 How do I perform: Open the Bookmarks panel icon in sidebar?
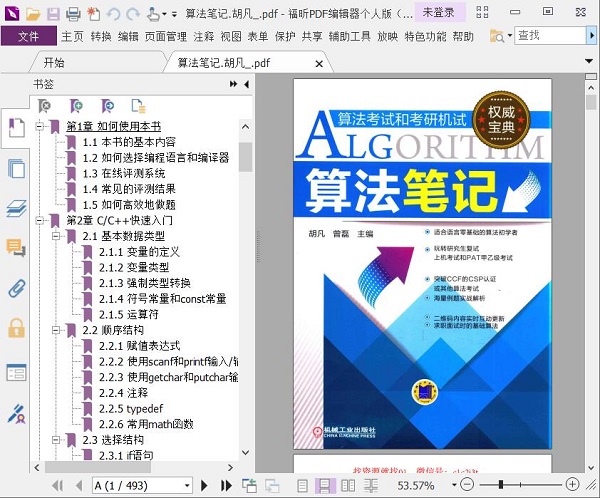16,127
